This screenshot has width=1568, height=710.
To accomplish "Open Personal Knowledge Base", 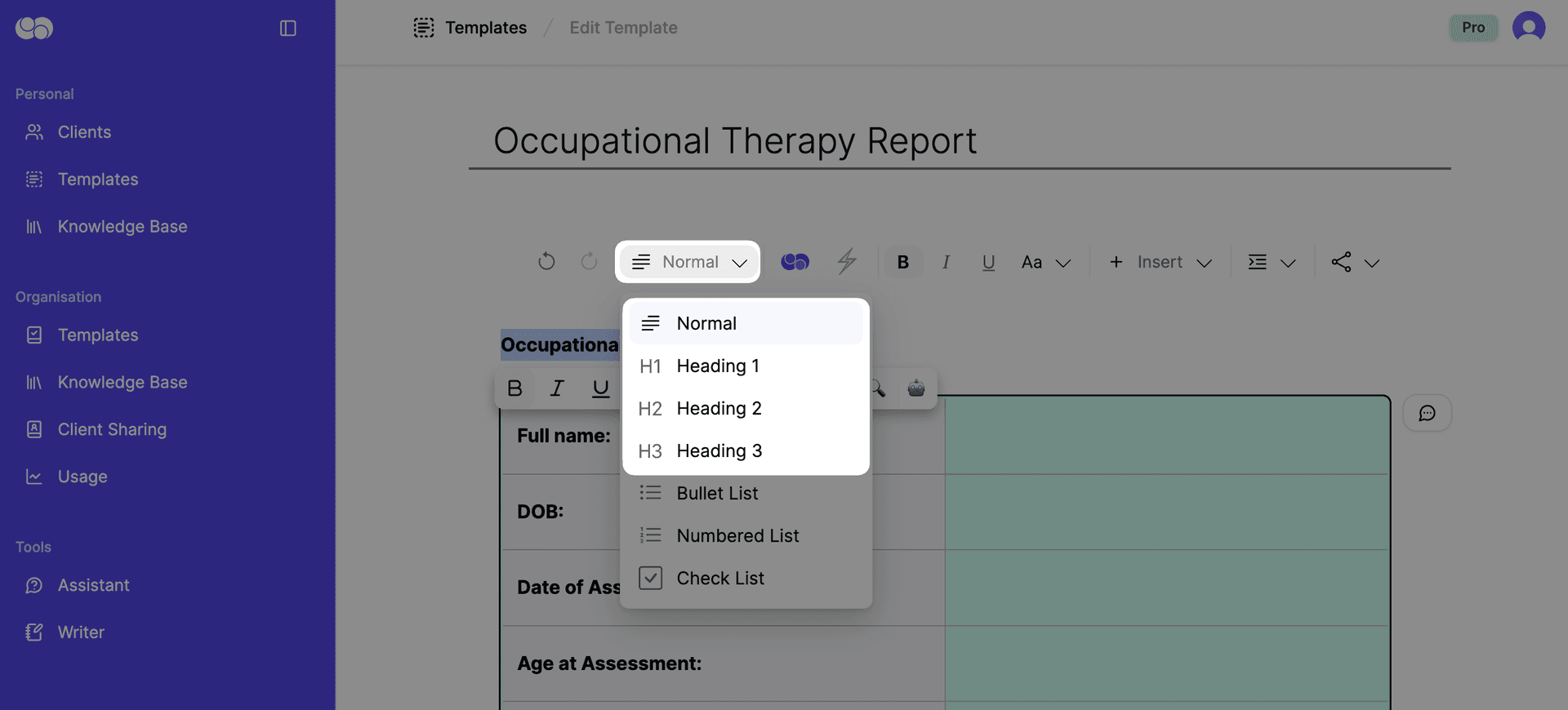I will point(122,227).
